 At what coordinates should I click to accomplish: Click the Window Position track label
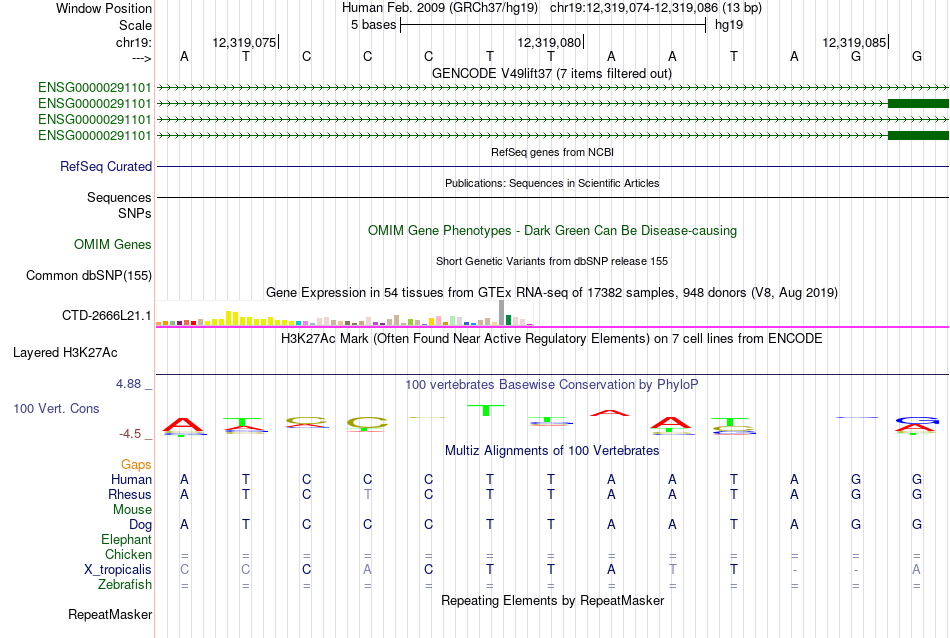(x=104, y=8)
